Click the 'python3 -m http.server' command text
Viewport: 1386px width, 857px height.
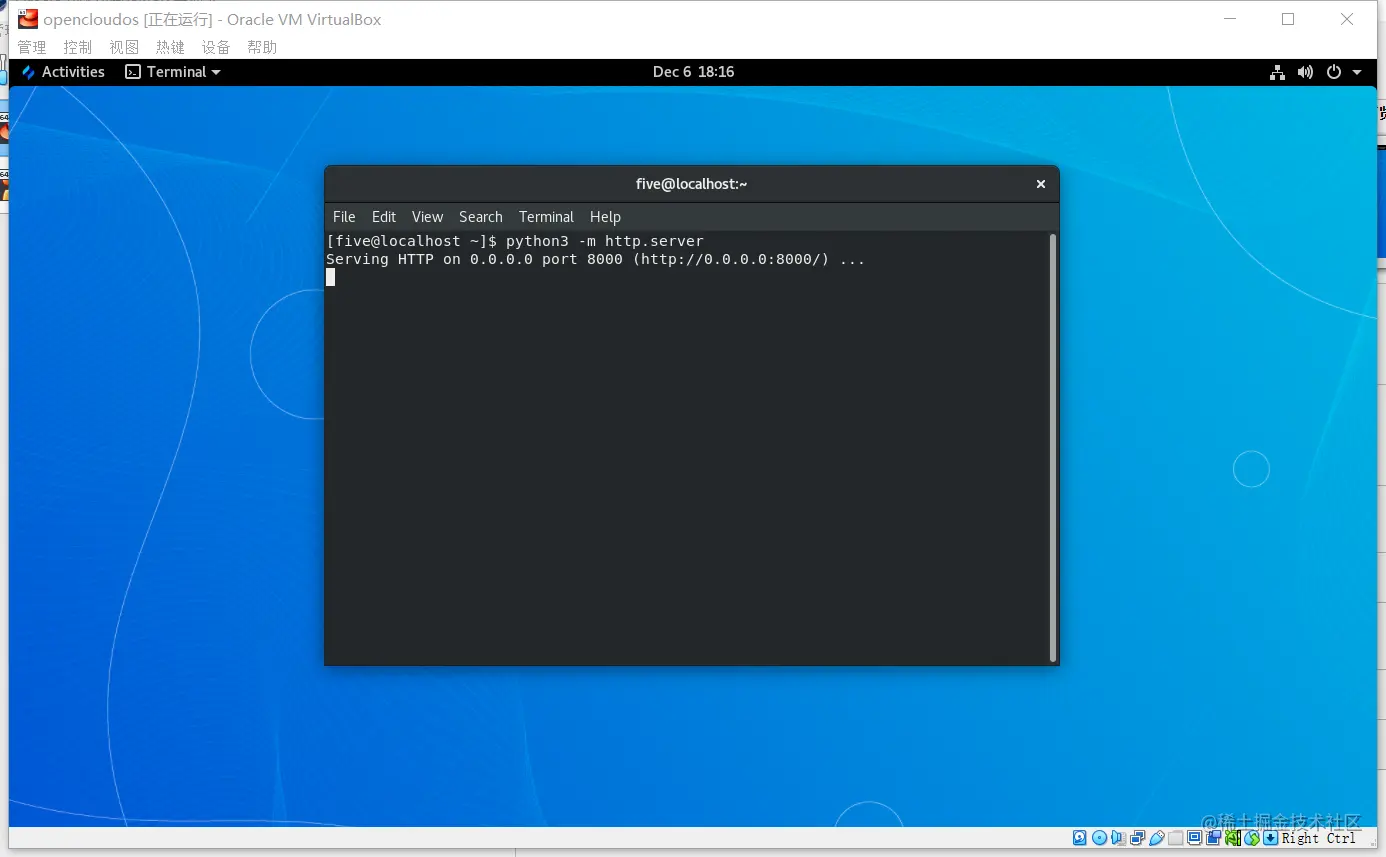(x=605, y=241)
